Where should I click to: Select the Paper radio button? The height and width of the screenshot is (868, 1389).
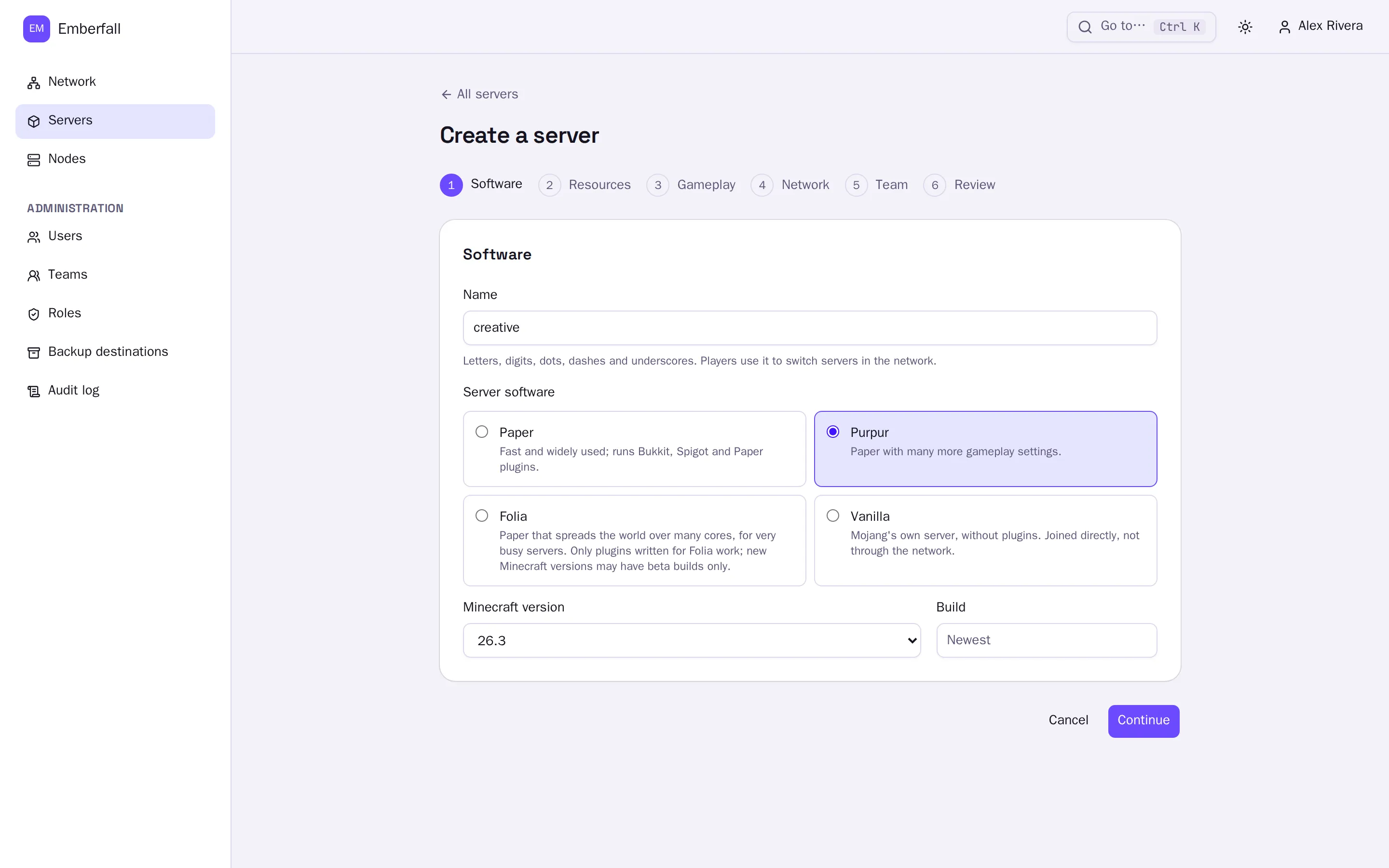(481, 432)
